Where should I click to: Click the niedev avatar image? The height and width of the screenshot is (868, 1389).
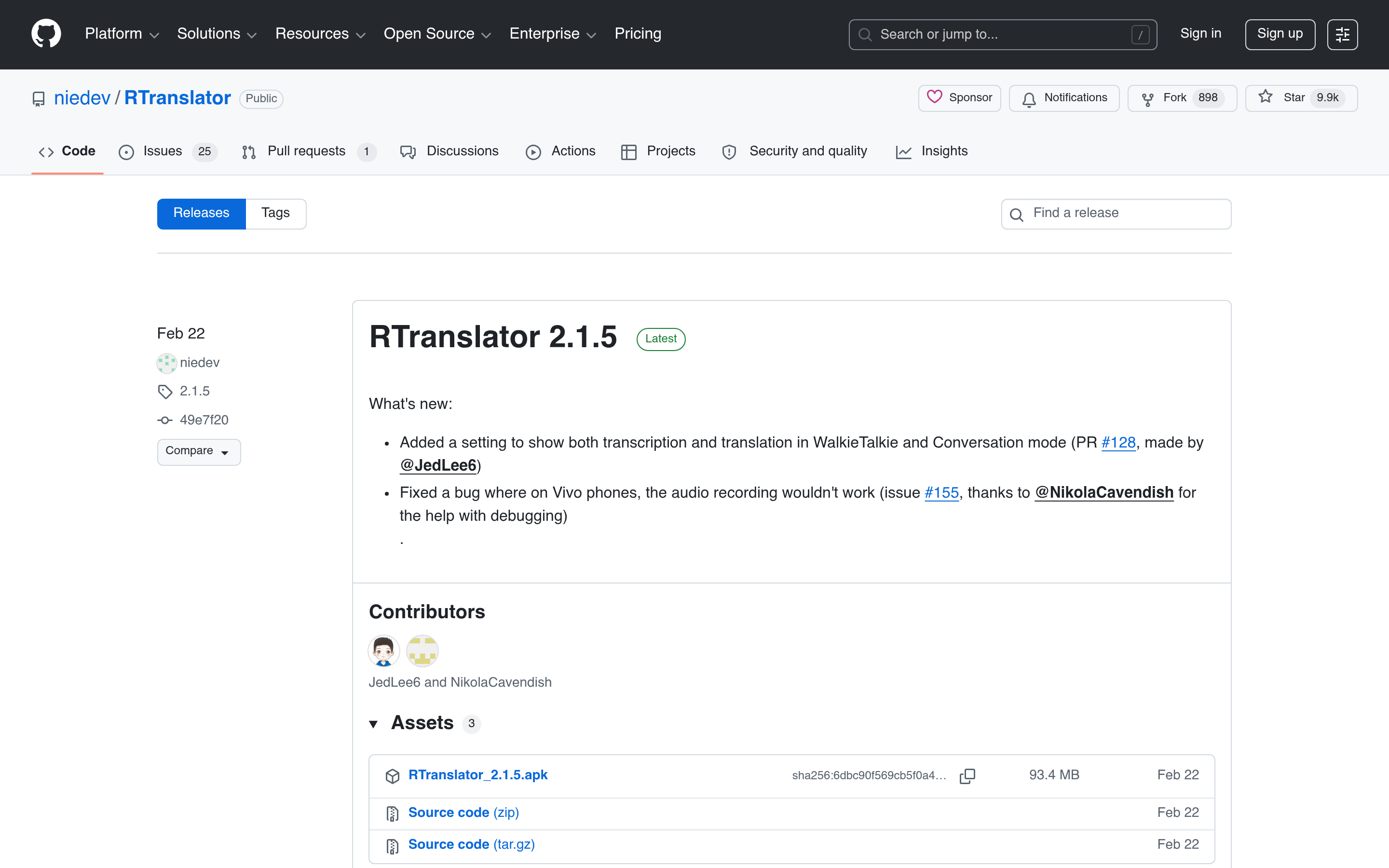pos(166,363)
